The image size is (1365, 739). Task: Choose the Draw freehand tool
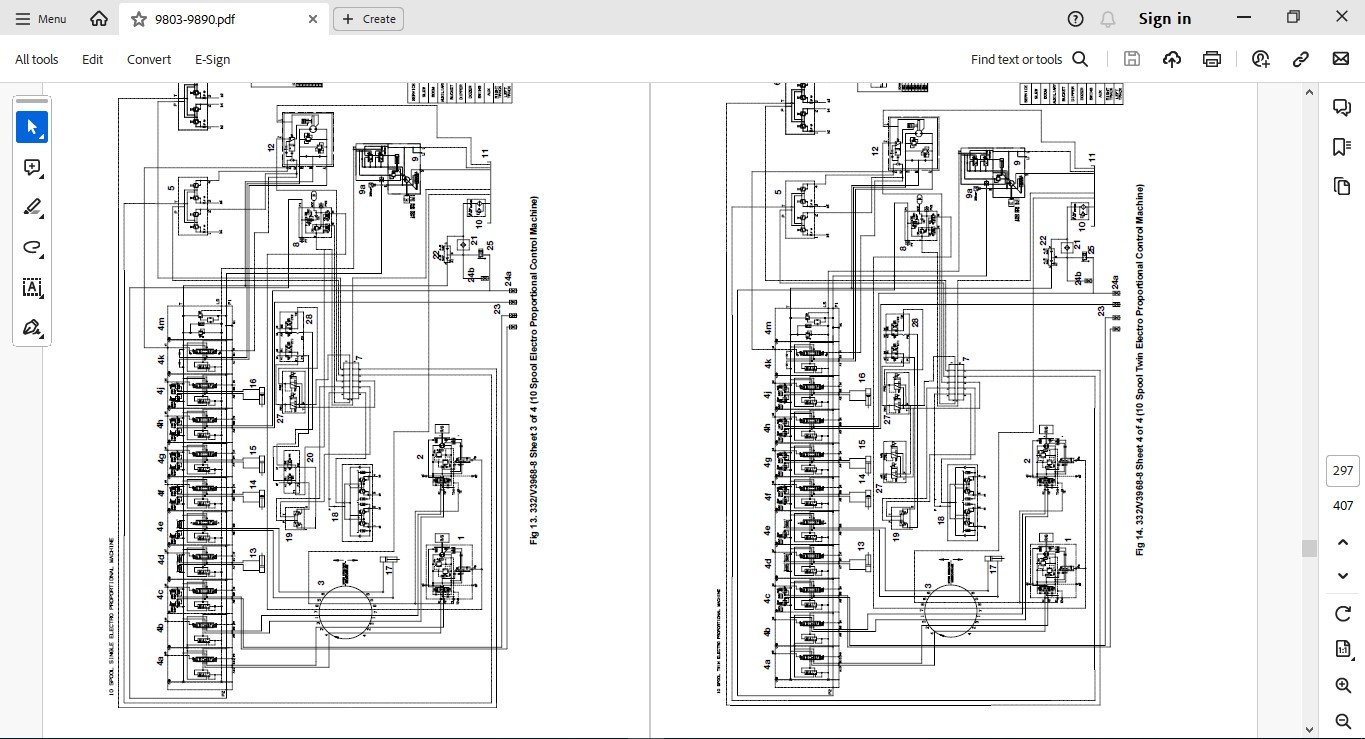coord(32,248)
